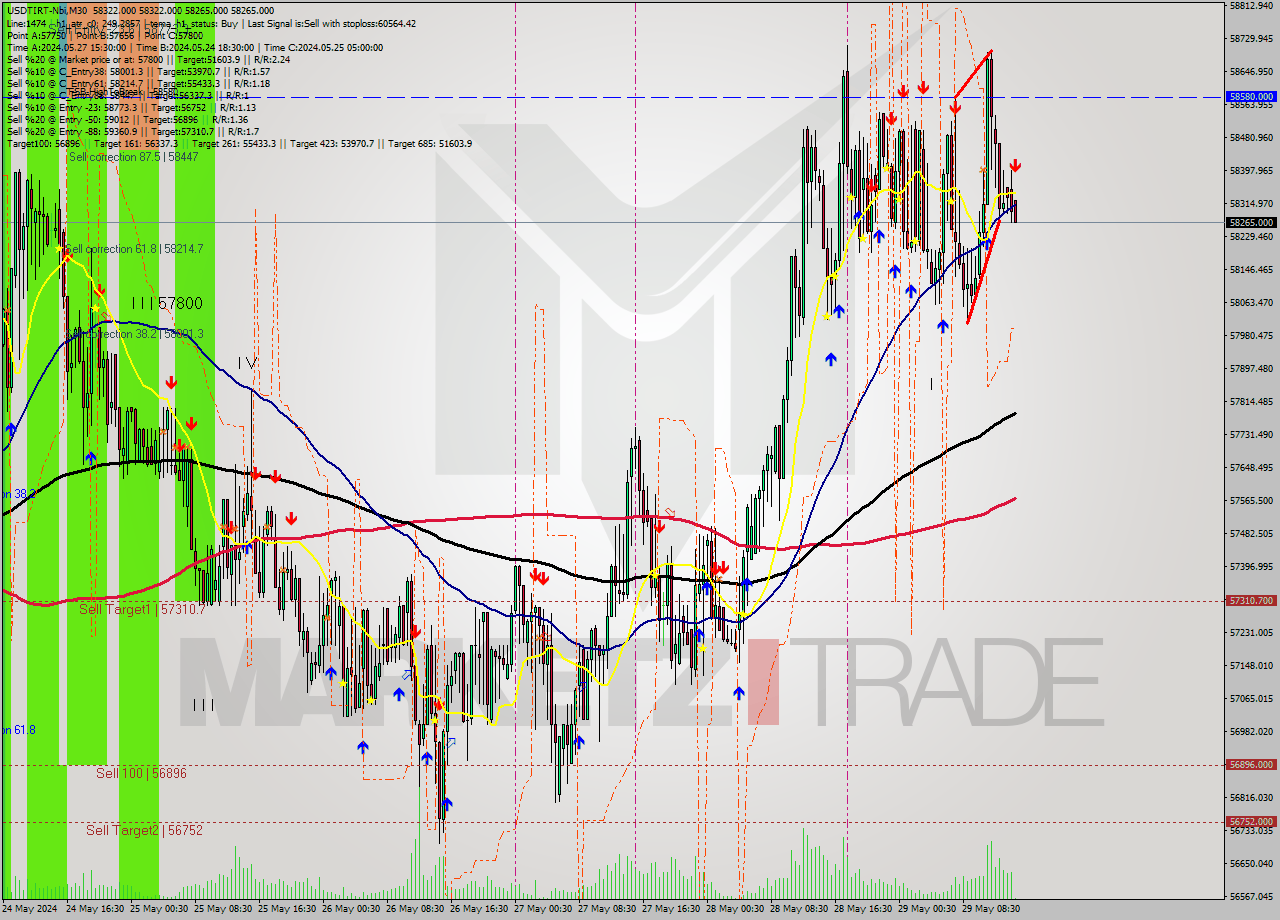This screenshot has height=920, width=1280.
Task: Click the 'Sell correction 61.8 | 58214.7' label
Action: [134, 248]
